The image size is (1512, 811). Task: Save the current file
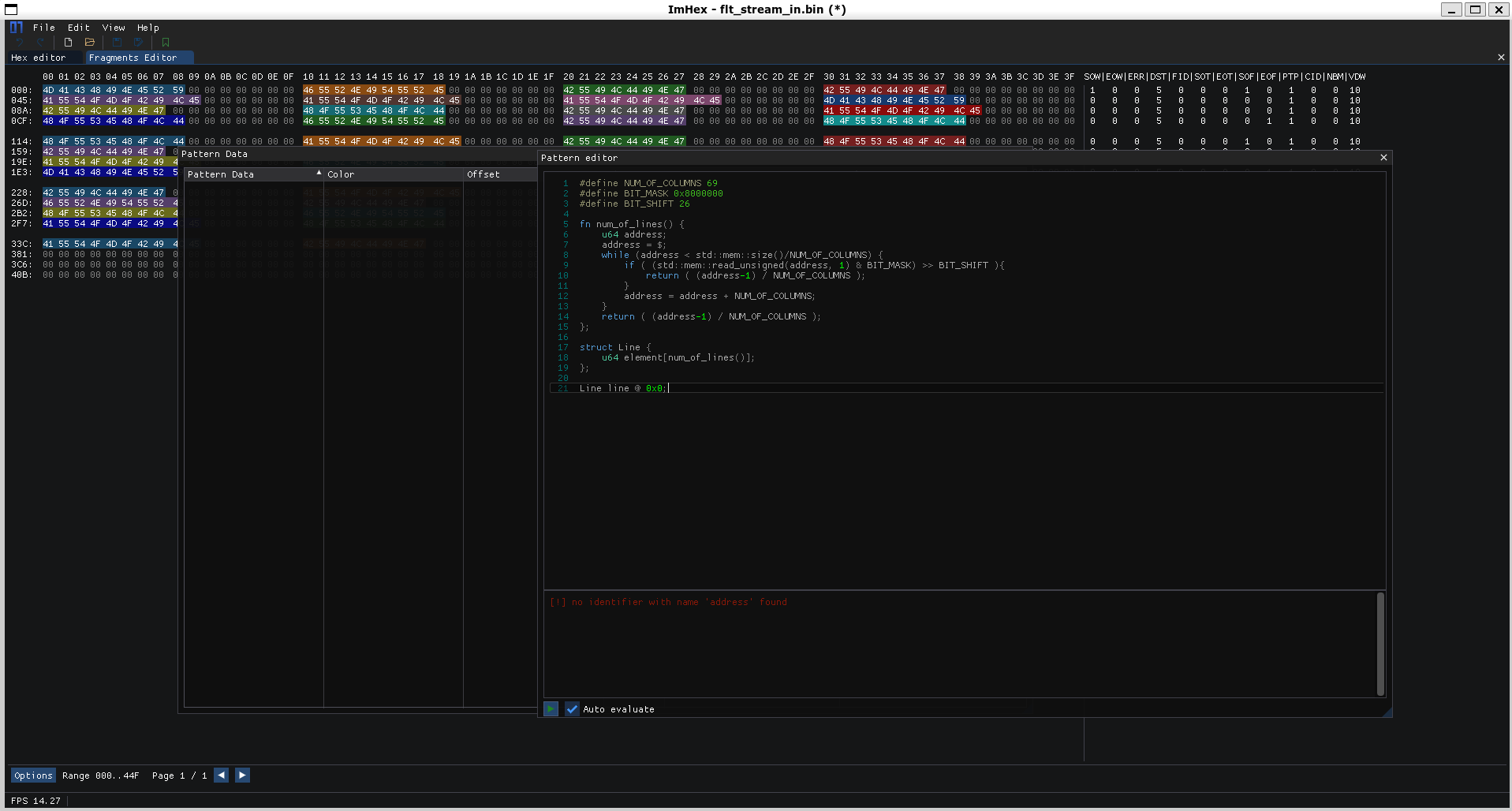coord(117,43)
